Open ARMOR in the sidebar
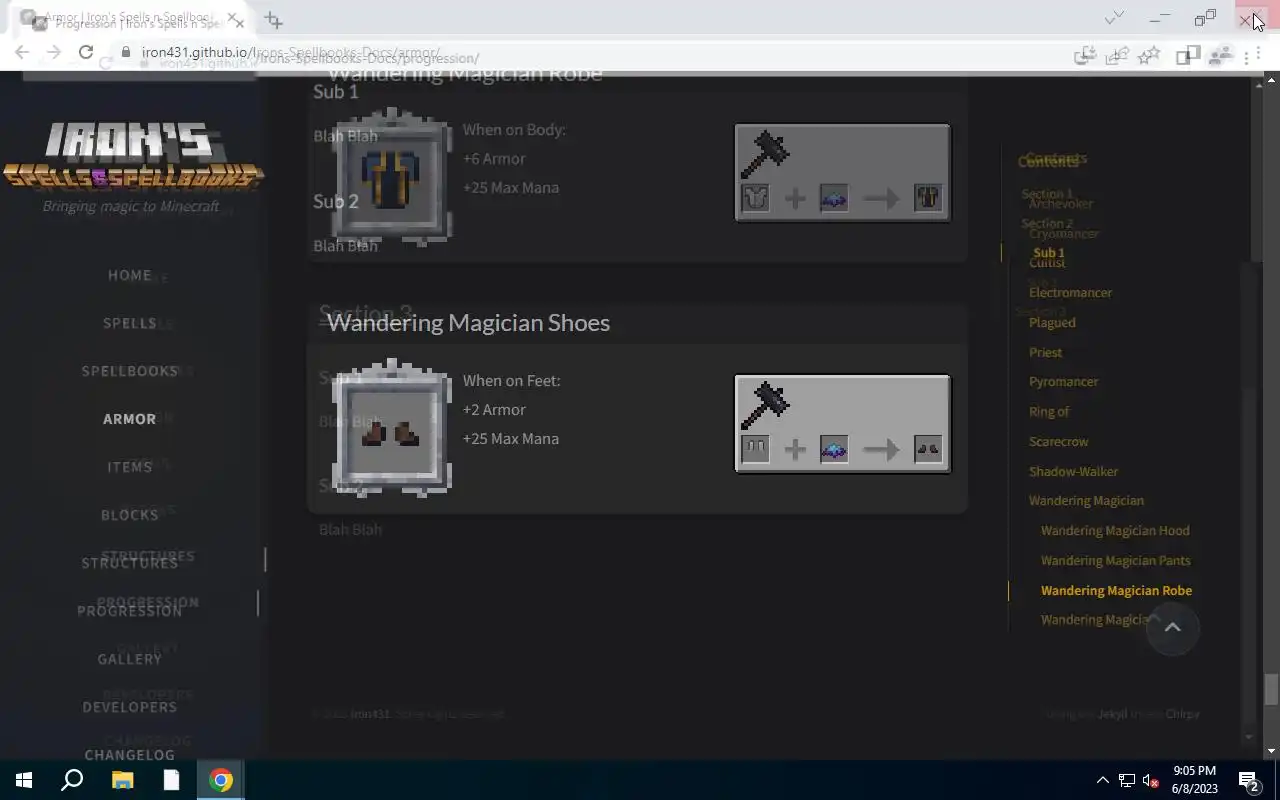Screen dimensions: 1280x800 tap(130, 419)
